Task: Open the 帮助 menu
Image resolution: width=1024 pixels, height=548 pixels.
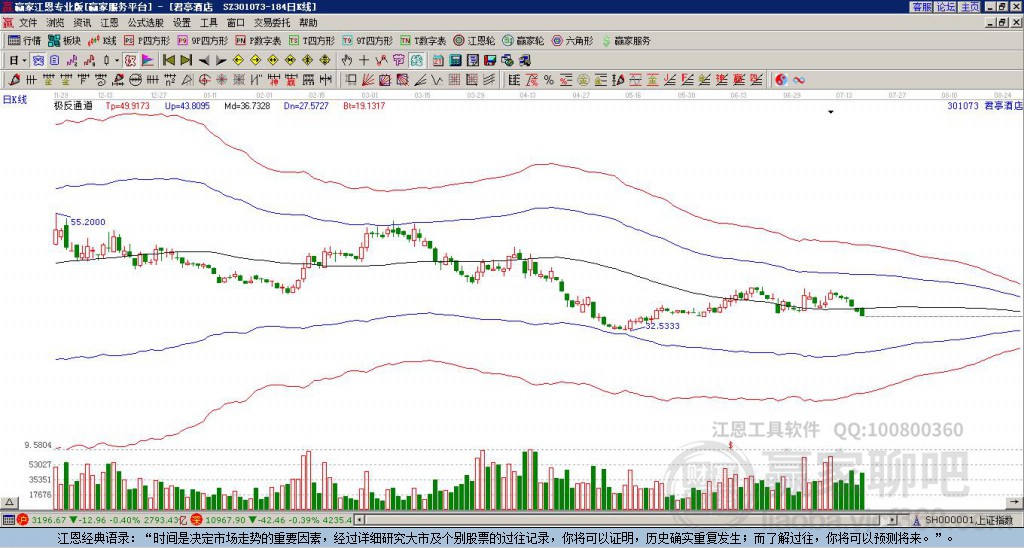Action: tap(308, 23)
